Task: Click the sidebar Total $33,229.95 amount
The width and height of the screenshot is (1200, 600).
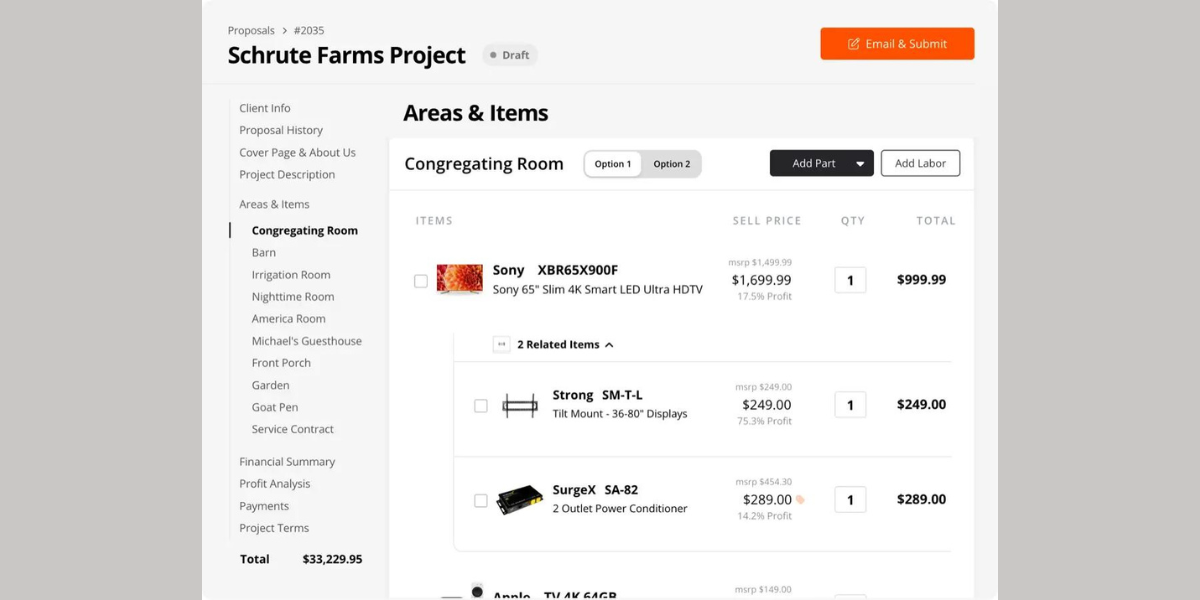Action: click(x=332, y=559)
